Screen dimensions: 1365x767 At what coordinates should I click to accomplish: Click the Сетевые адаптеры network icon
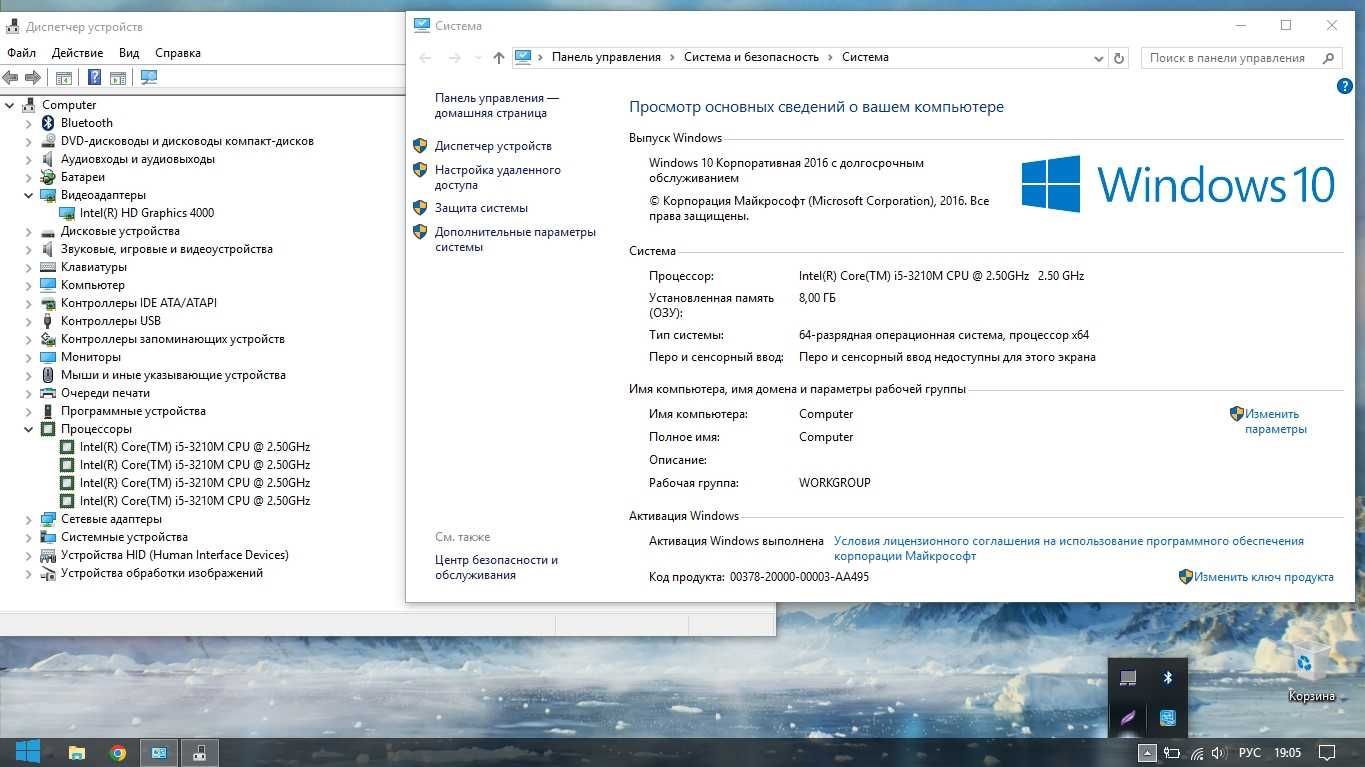pos(48,519)
